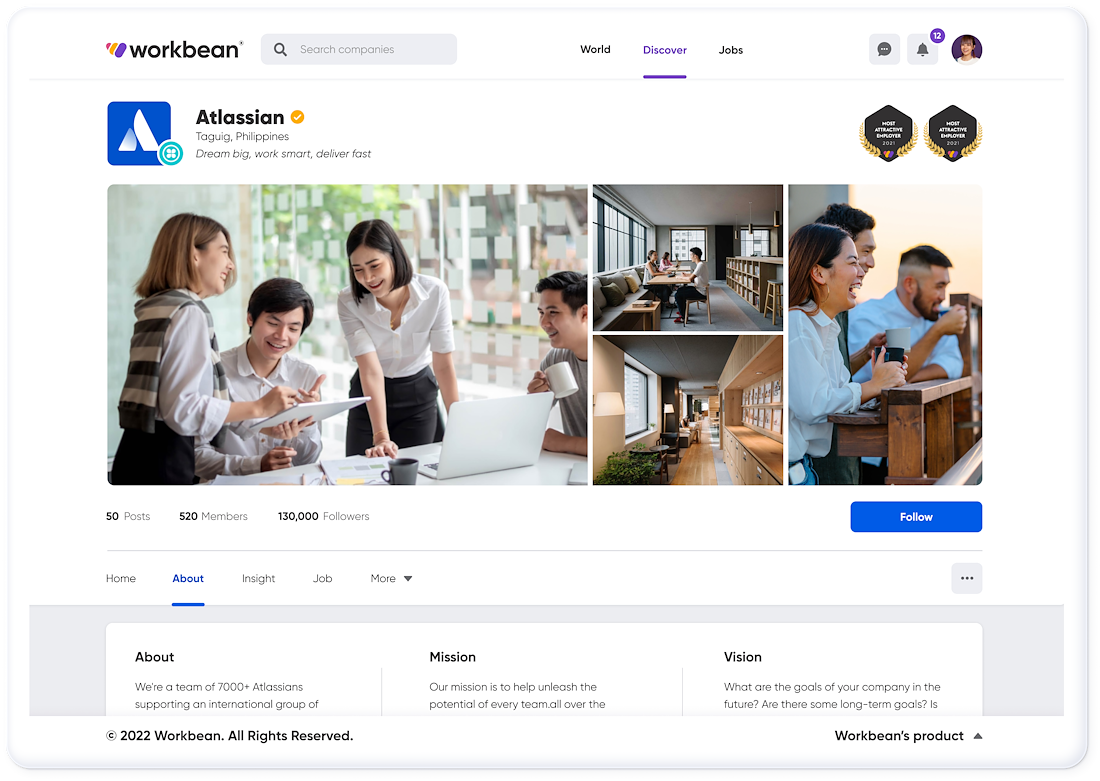This screenshot has height=781, width=1100.
Task: Open the notifications bell
Action: (x=923, y=49)
